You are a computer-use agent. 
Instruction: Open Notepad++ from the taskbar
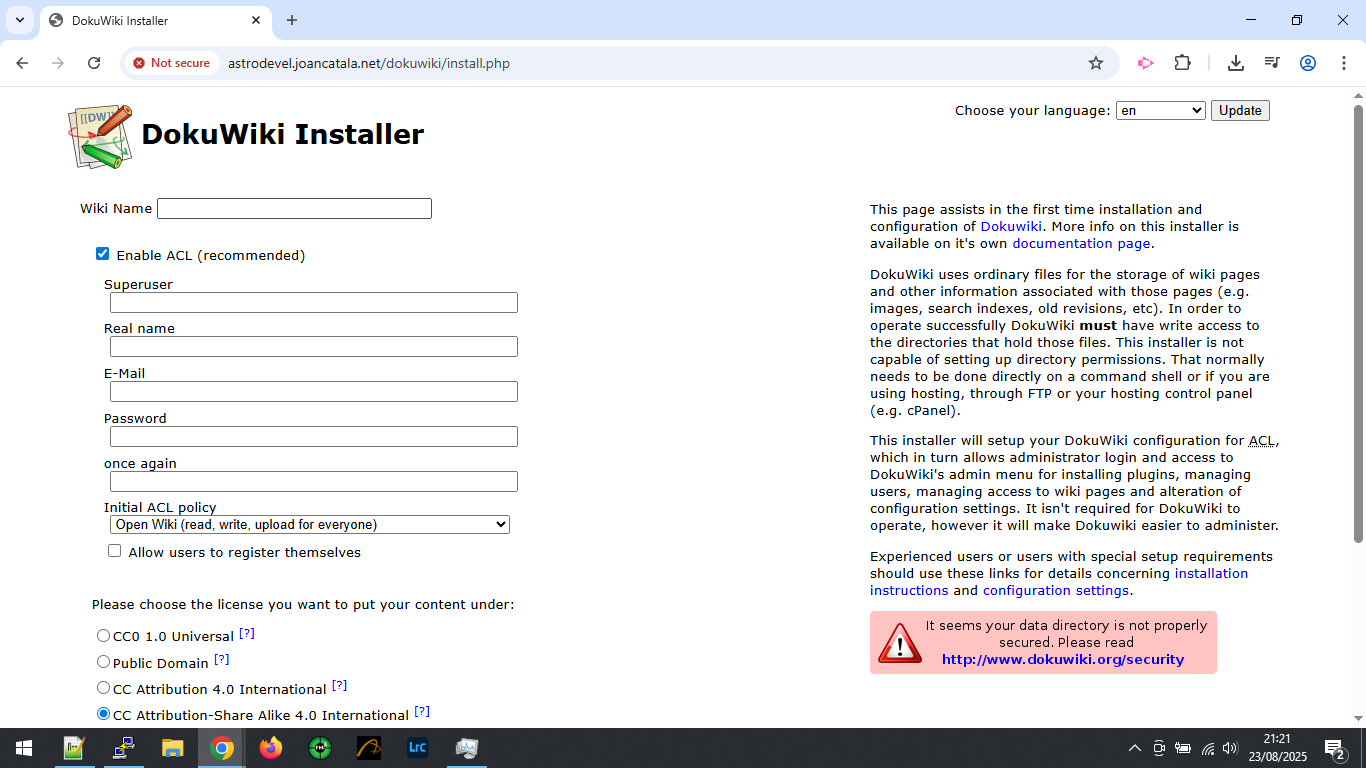click(74, 748)
